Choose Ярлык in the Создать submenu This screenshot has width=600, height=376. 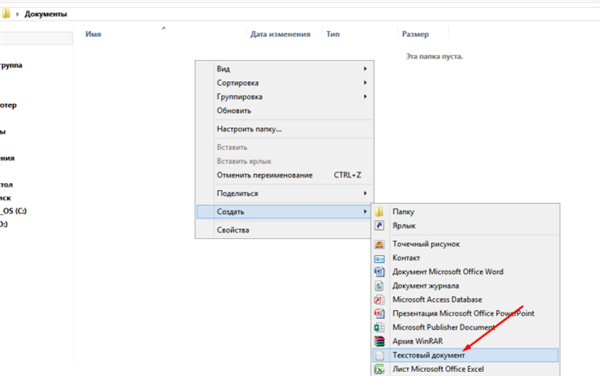465,226
